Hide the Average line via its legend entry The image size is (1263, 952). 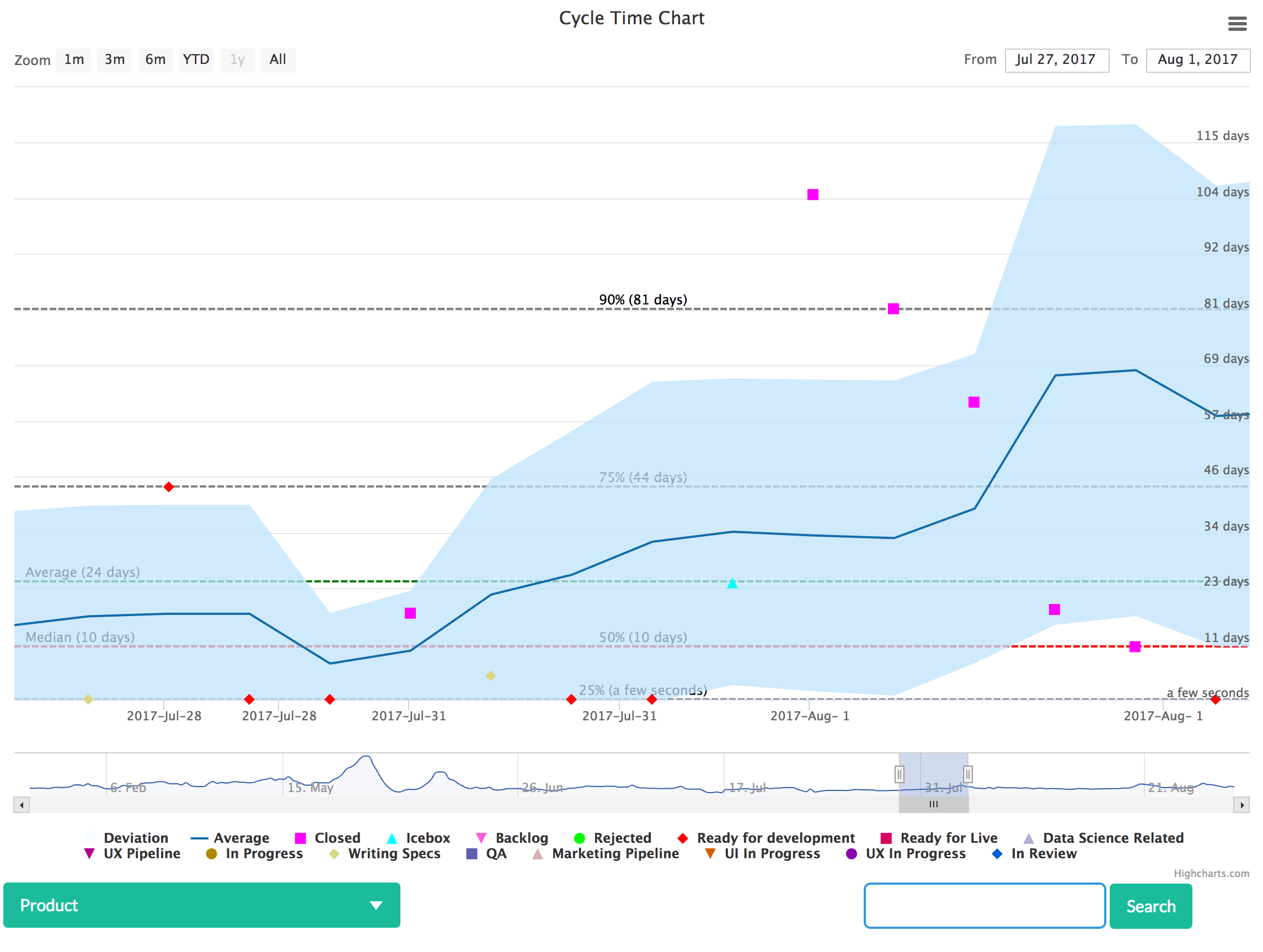pos(201,838)
